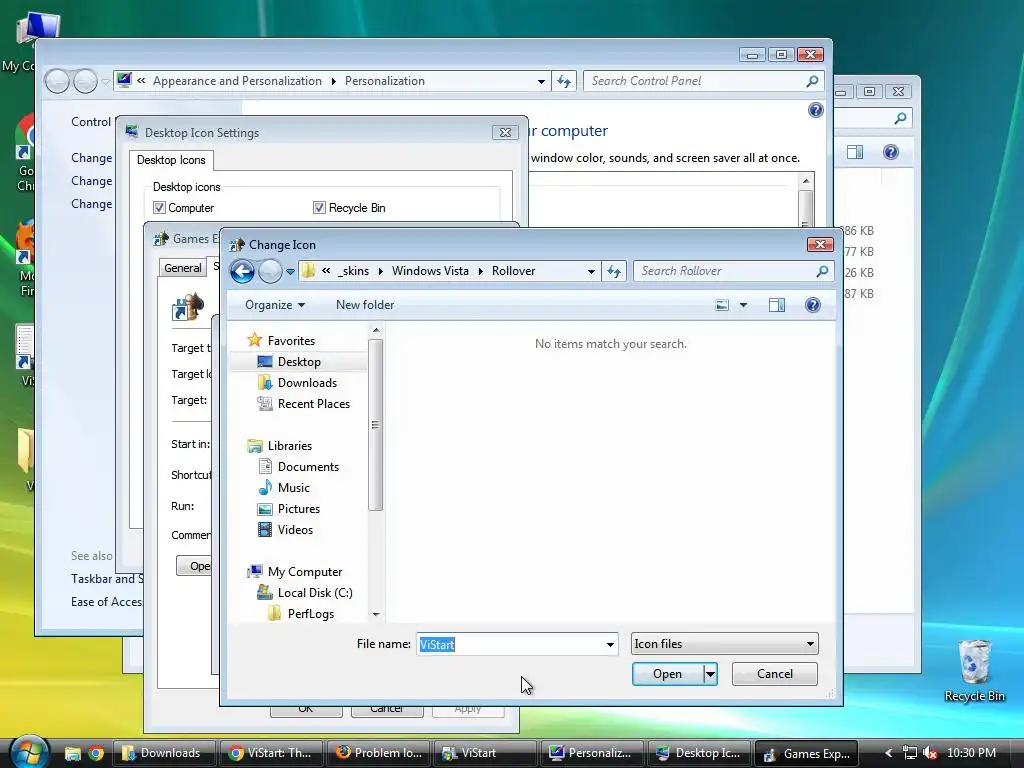Change view icon in Change Icon toolbar
1024x768 pixels.
(x=722, y=305)
